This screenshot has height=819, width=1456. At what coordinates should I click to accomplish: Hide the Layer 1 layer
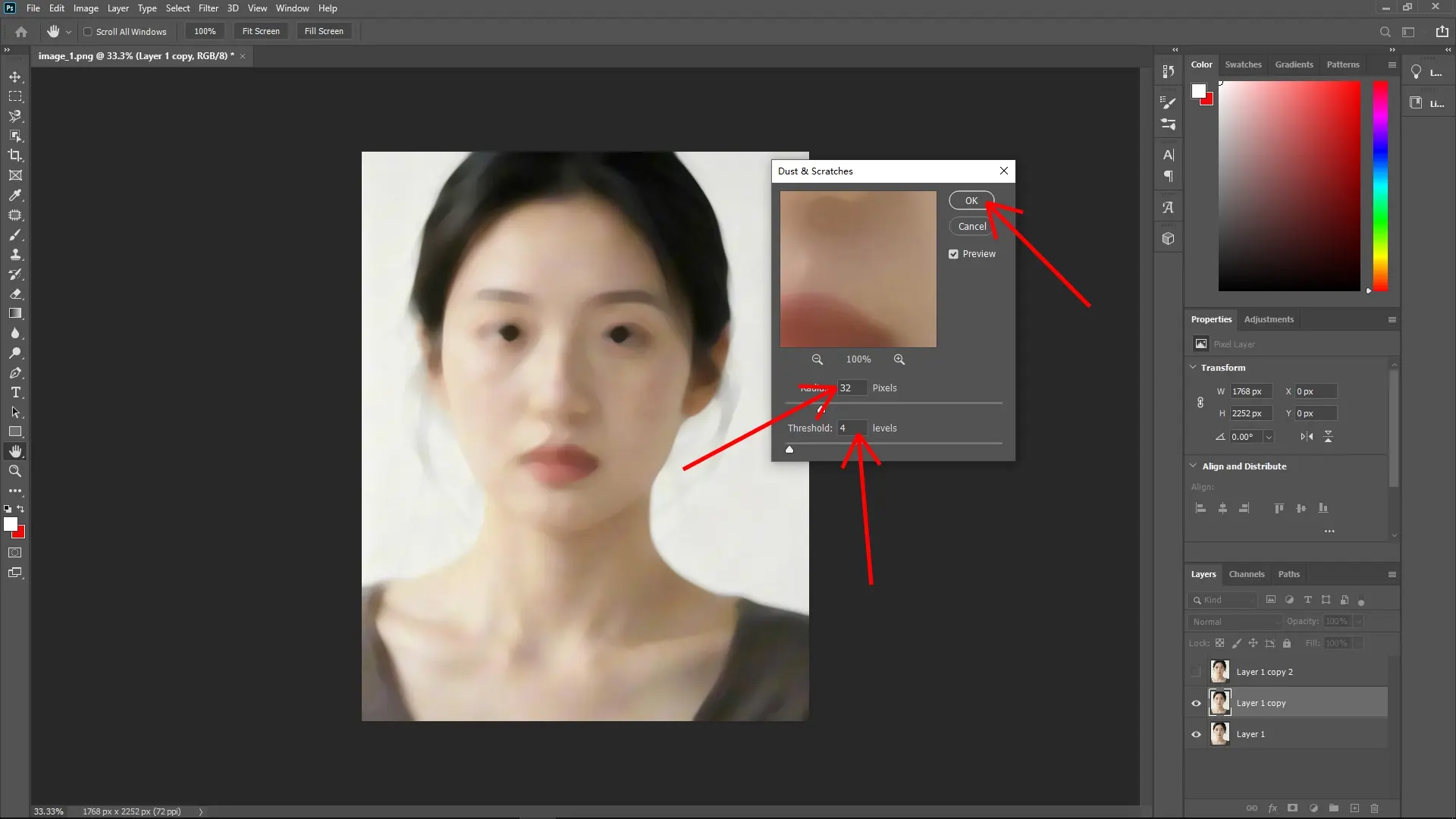pyautogui.click(x=1195, y=733)
